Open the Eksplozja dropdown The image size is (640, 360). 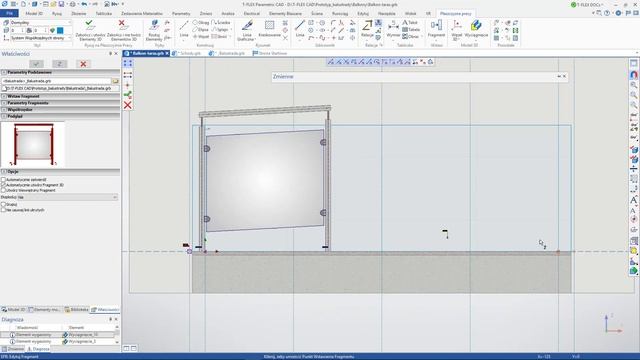click(x=68, y=197)
